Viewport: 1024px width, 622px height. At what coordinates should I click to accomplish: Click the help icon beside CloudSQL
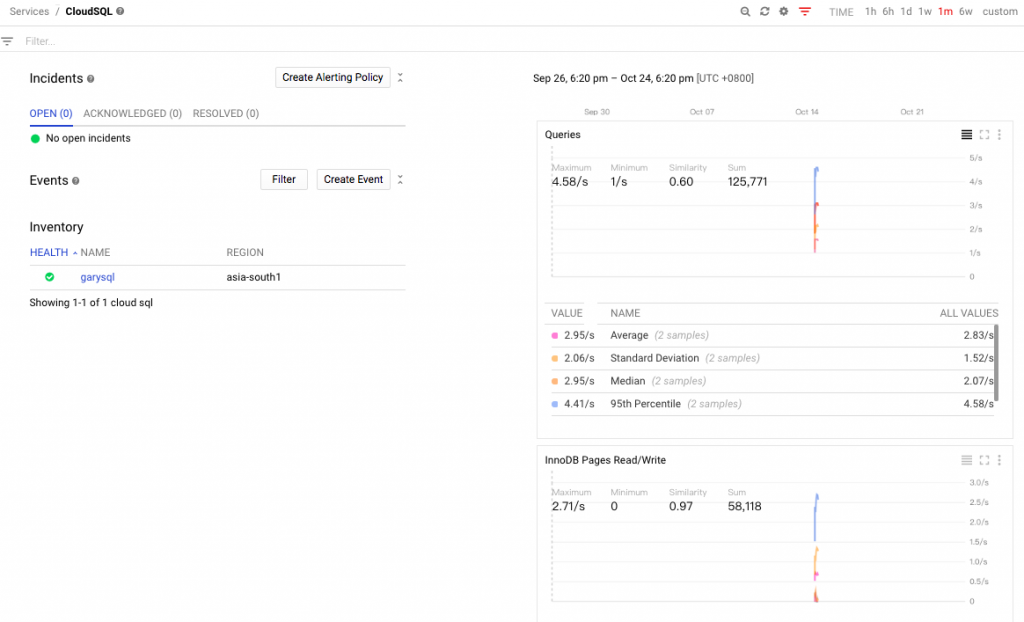pos(120,11)
